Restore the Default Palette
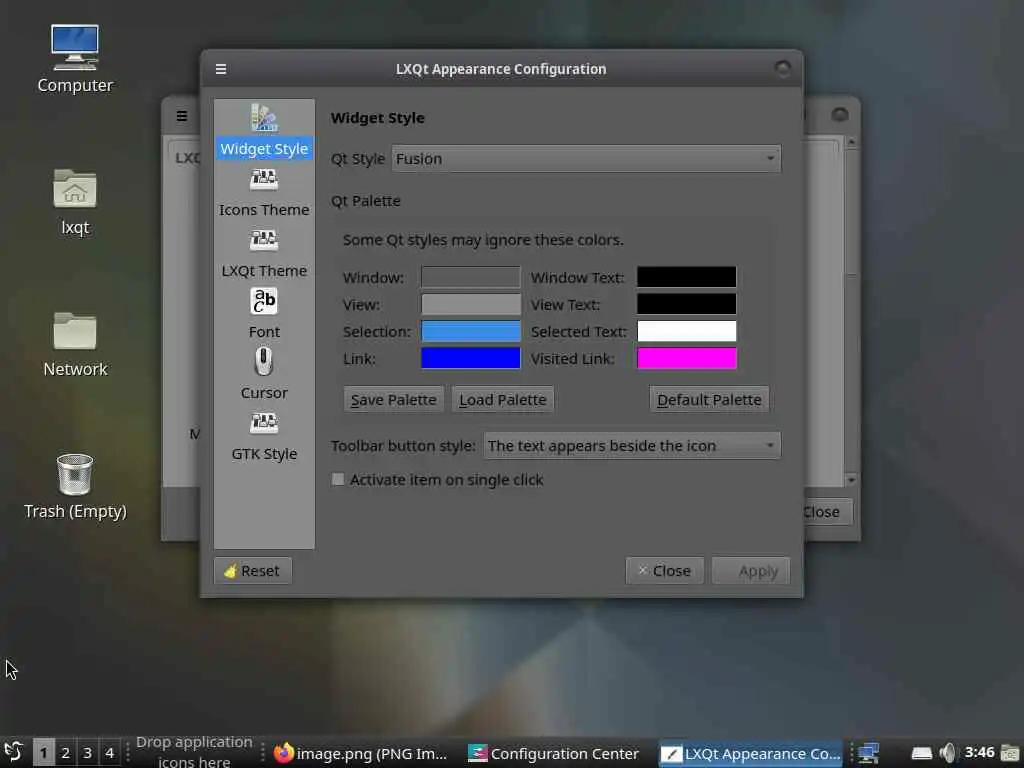Viewport: 1024px width, 768px height. tap(709, 400)
